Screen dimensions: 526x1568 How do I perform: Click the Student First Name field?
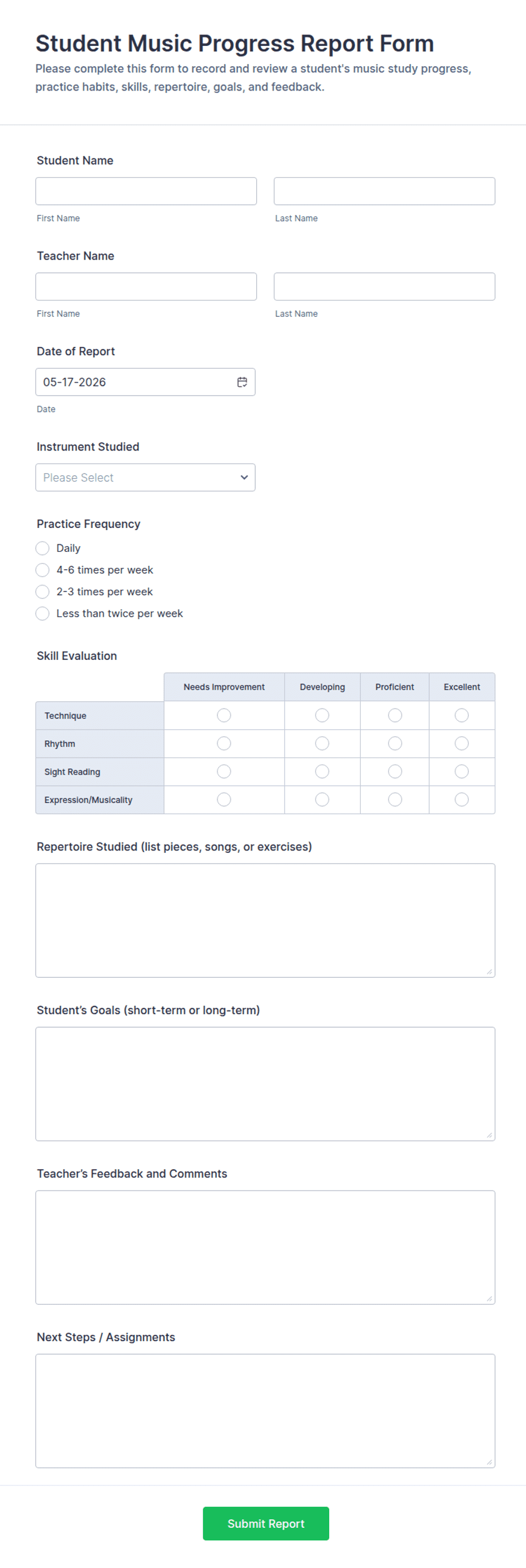tap(146, 191)
